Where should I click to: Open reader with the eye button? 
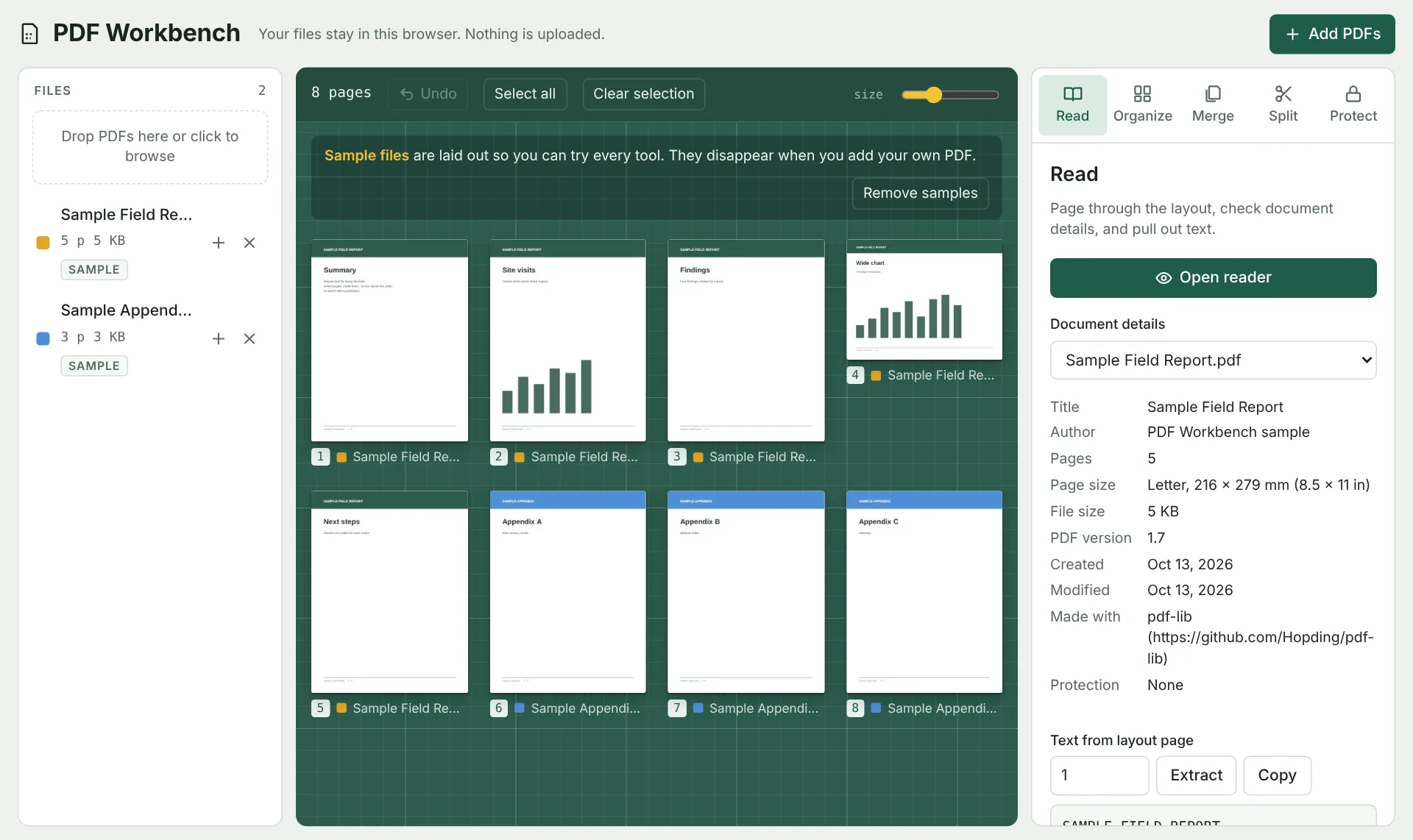[1213, 278]
